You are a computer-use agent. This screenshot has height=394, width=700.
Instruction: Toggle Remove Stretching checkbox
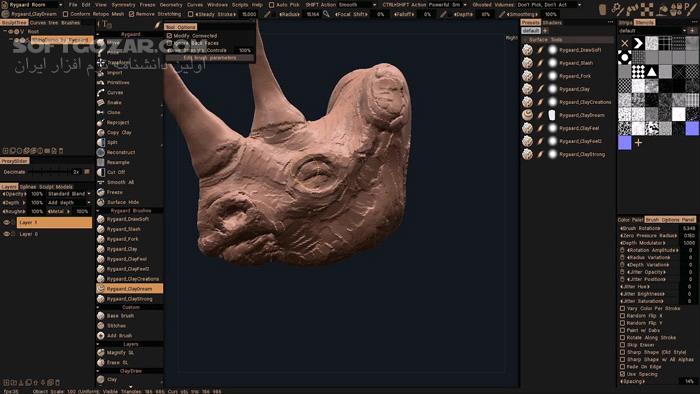pyautogui.click(x=131, y=14)
